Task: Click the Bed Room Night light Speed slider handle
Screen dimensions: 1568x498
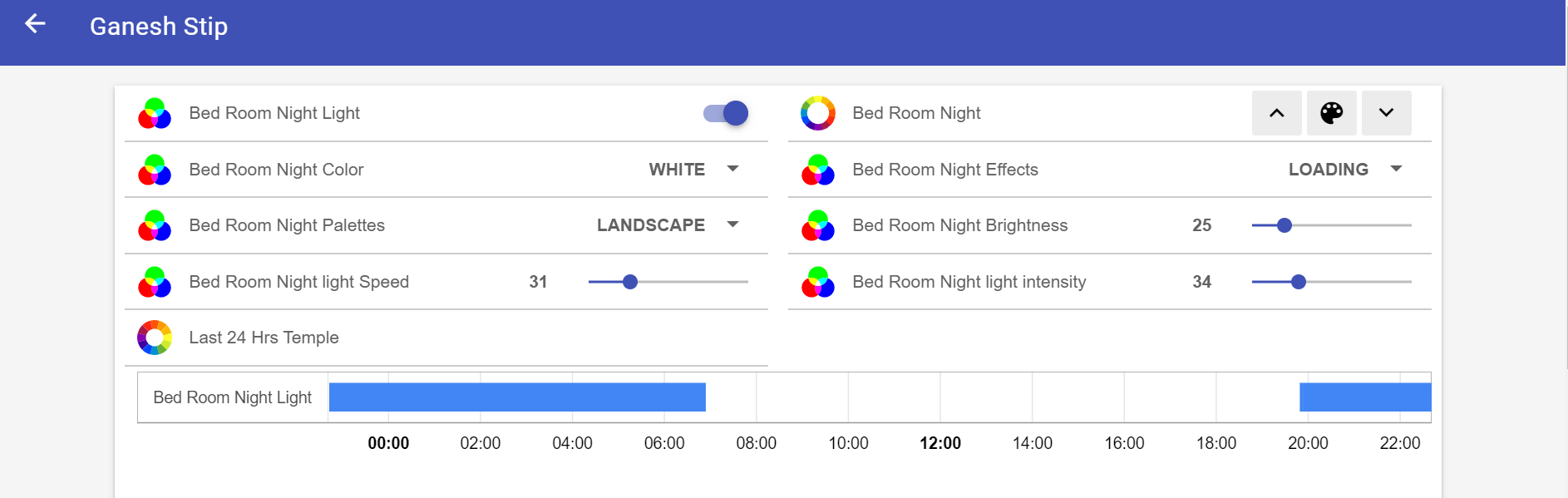Action: (x=630, y=282)
